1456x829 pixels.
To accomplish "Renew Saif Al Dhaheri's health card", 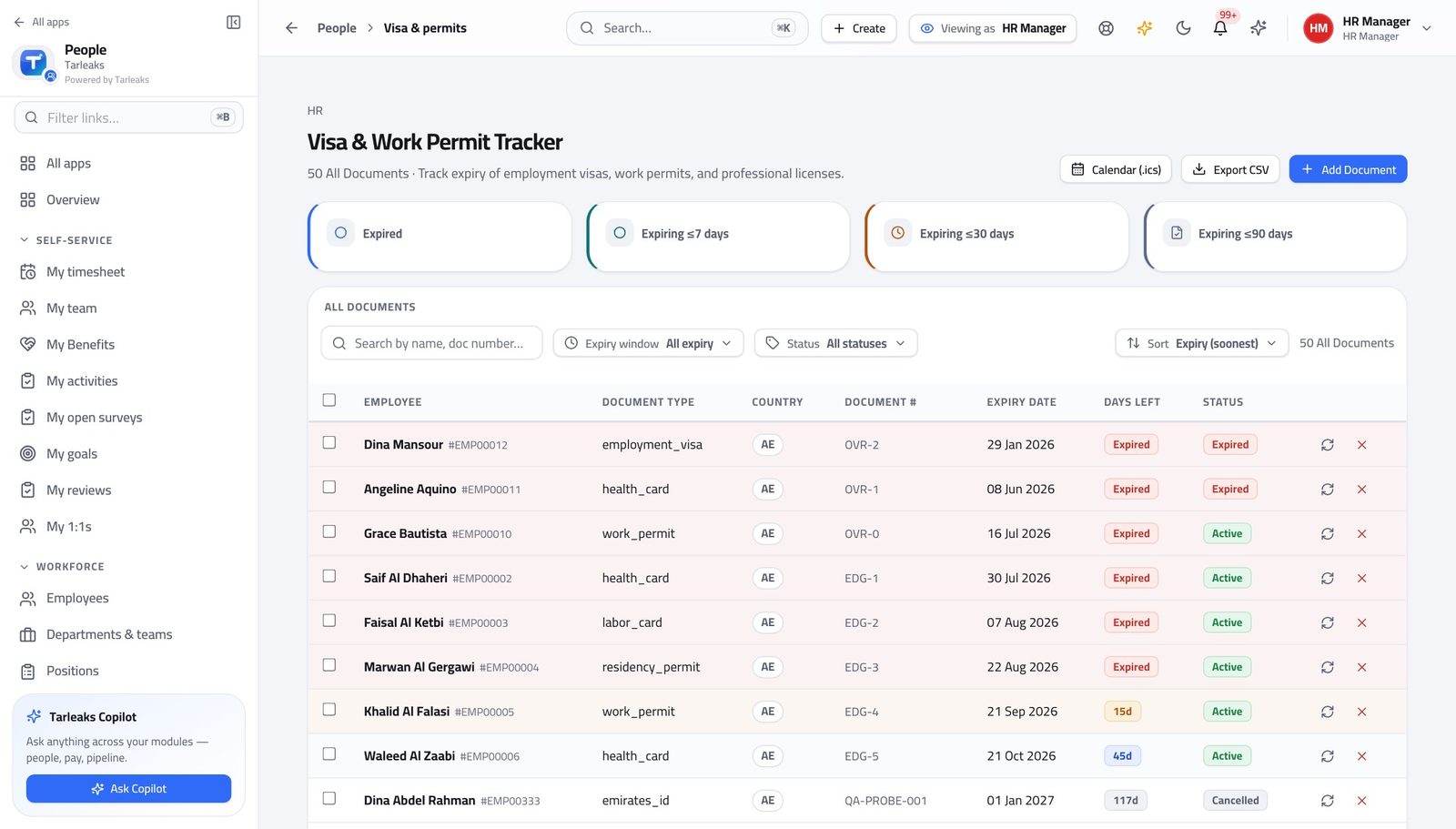I will click(x=1328, y=579).
